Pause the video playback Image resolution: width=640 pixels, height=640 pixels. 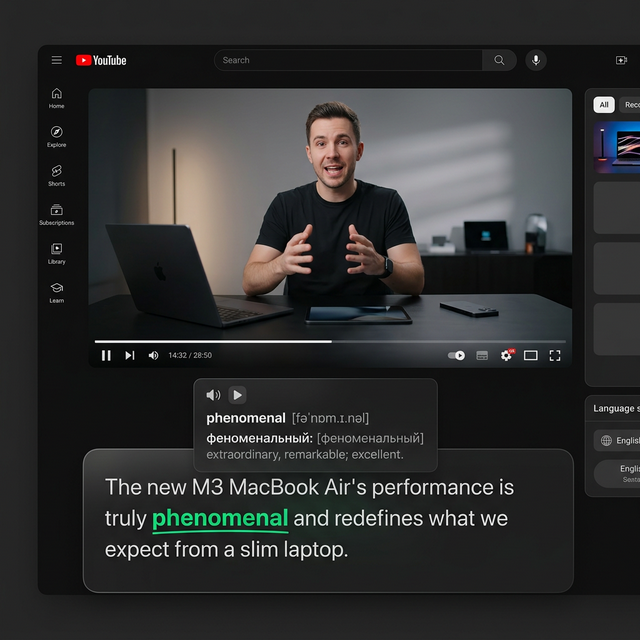(106, 356)
